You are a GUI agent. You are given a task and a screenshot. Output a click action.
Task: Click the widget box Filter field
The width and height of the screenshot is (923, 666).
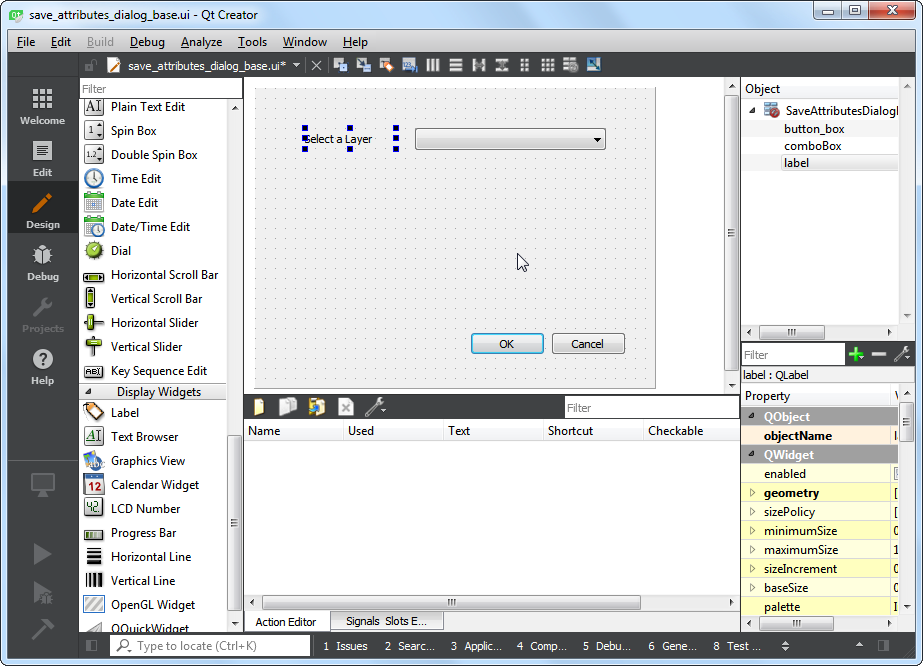(x=160, y=89)
